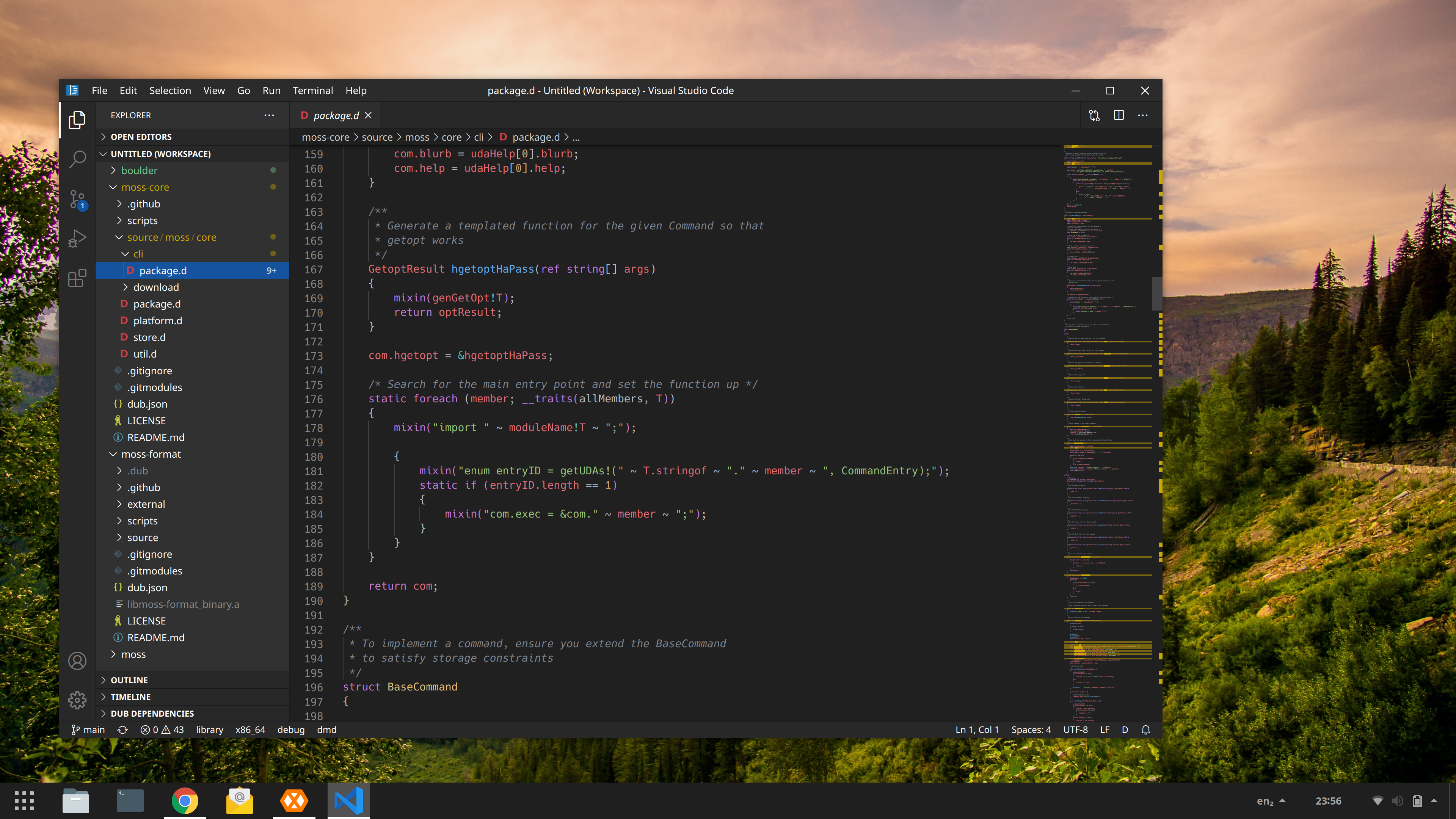Open the Selection menu
The height and width of the screenshot is (819, 1456).
pyautogui.click(x=170, y=91)
